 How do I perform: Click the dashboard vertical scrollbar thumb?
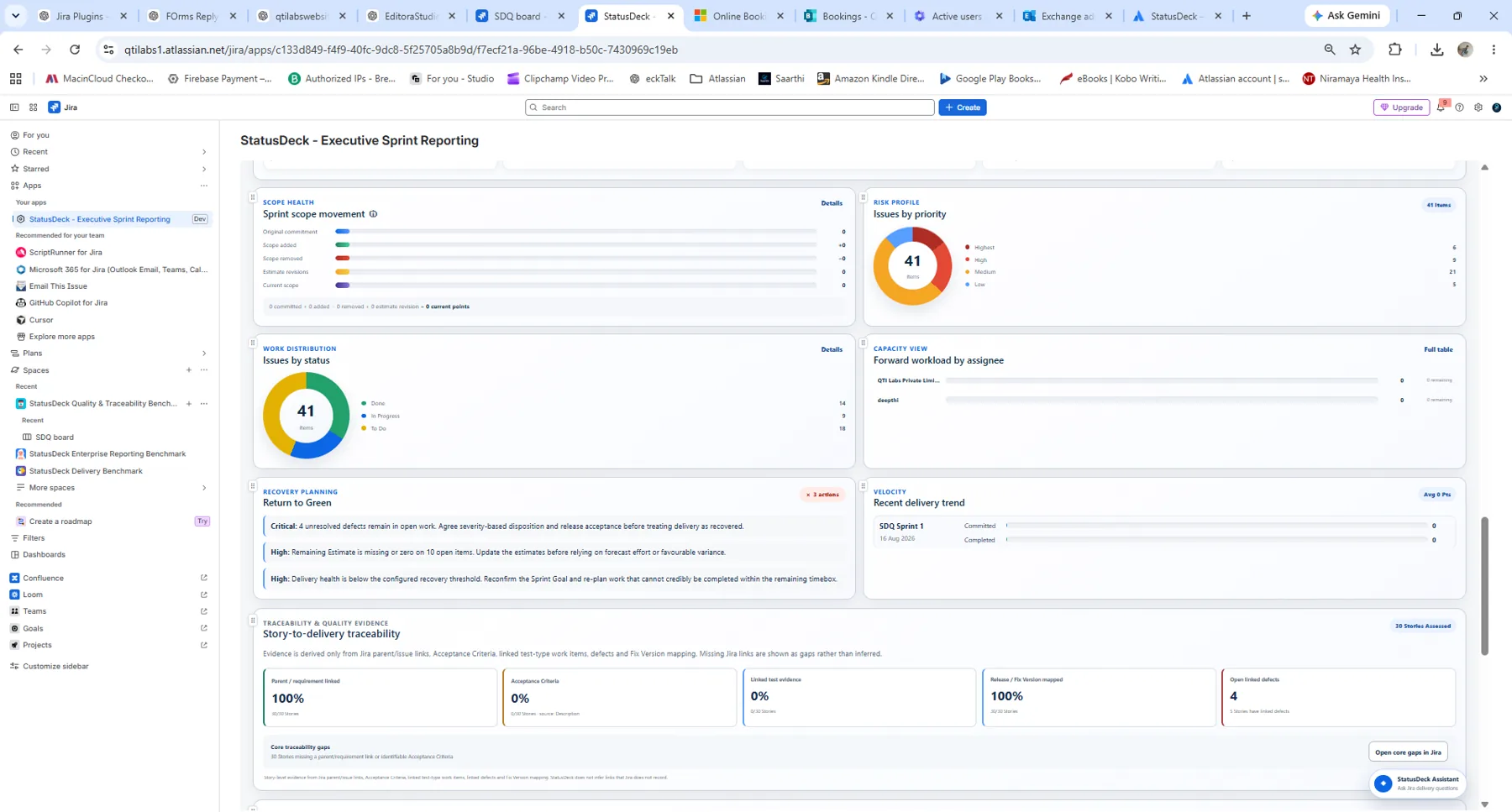(x=1485, y=586)
